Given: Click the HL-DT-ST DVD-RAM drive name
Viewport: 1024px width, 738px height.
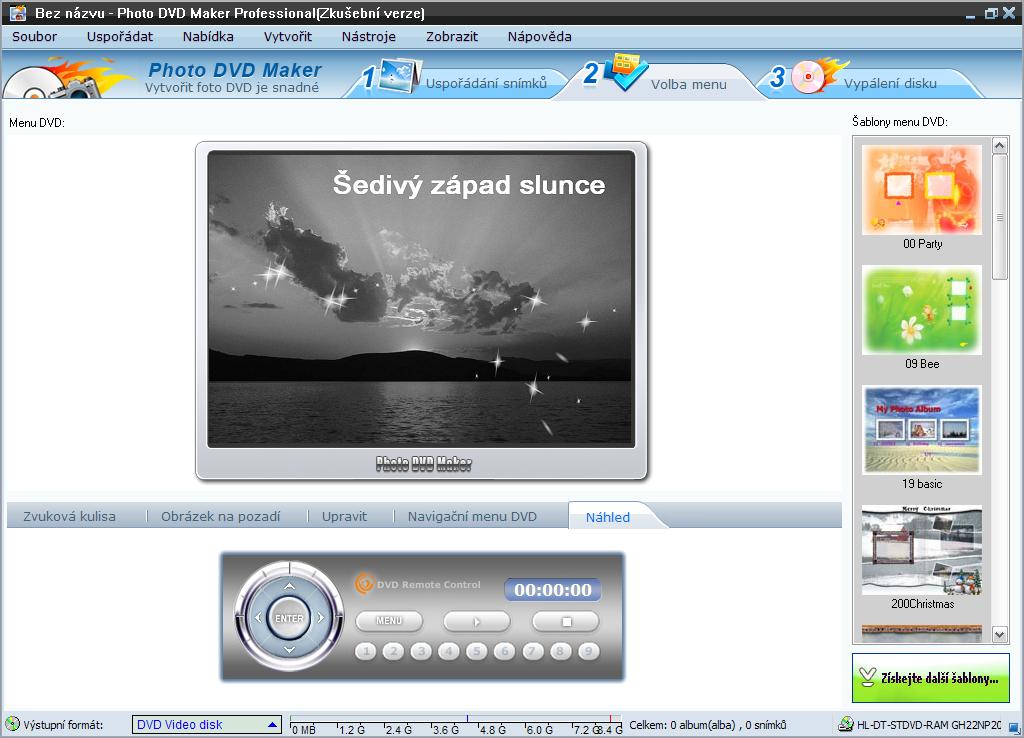Looking at the screenshot, I should pos(929,724).
